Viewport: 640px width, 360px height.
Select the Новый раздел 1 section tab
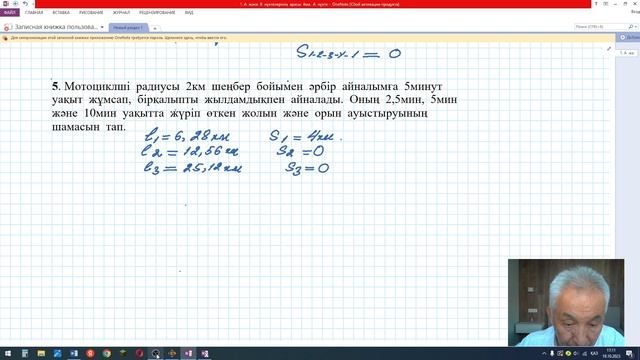(128, 28)
